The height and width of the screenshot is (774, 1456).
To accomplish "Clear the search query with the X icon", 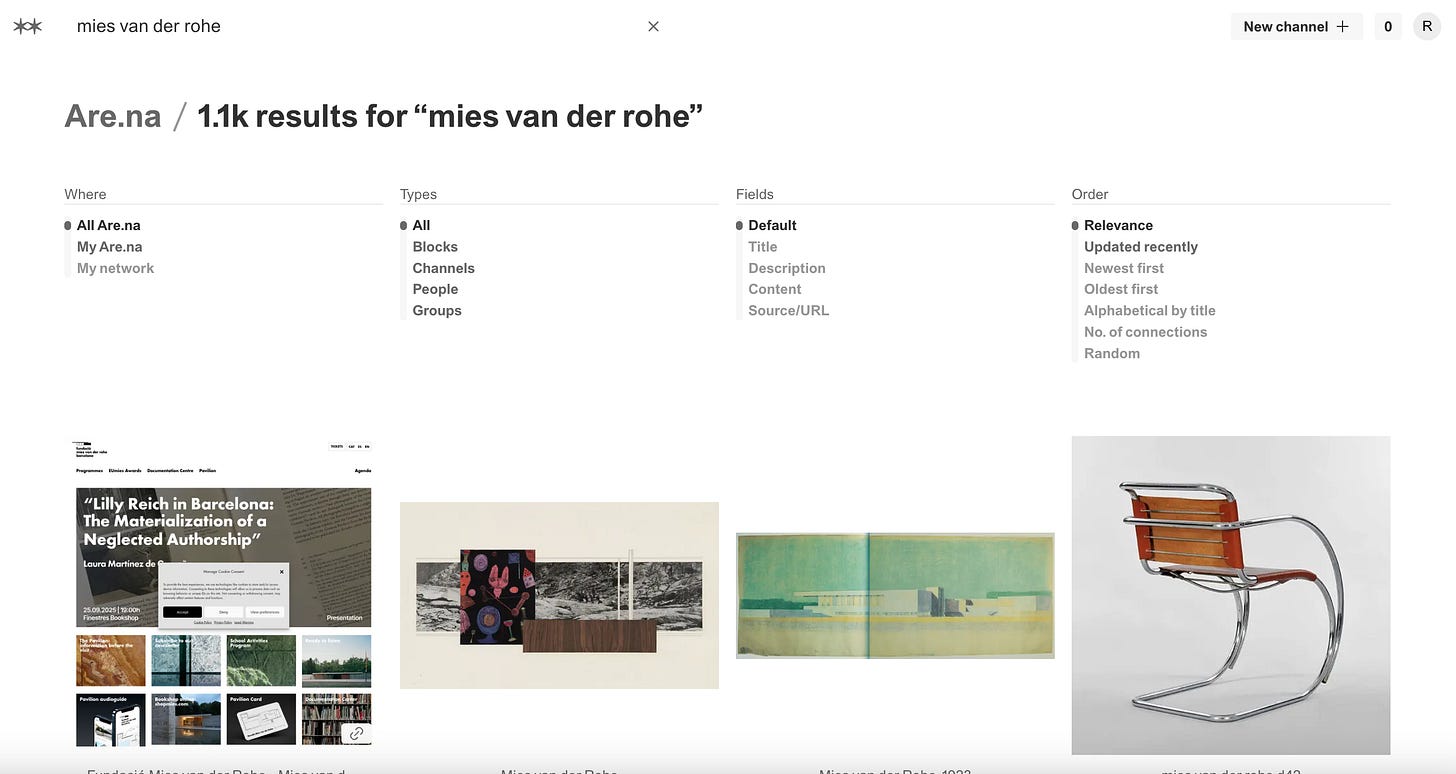I will click(x=653, y=26).
